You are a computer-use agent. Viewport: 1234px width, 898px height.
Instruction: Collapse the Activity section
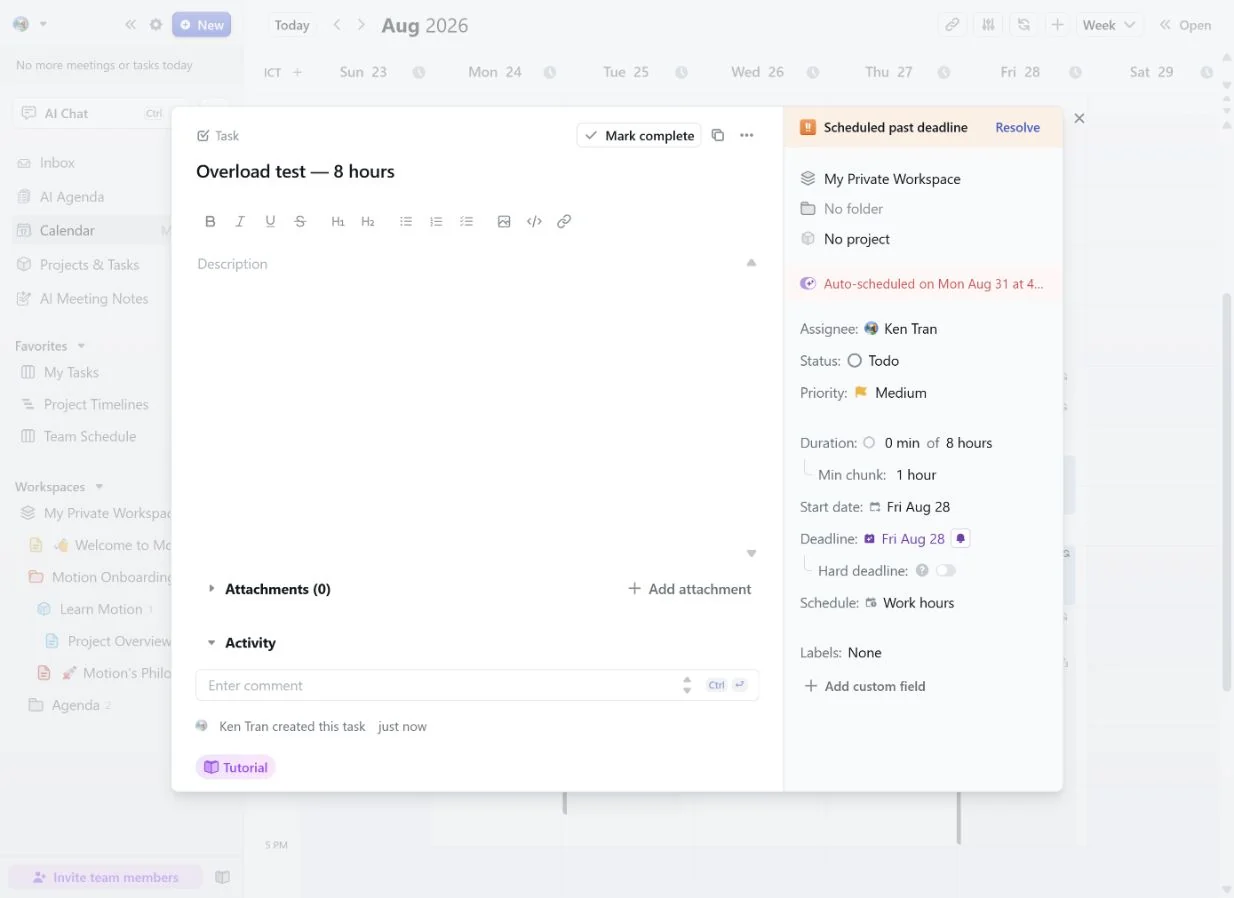click(x=211, y=643)
